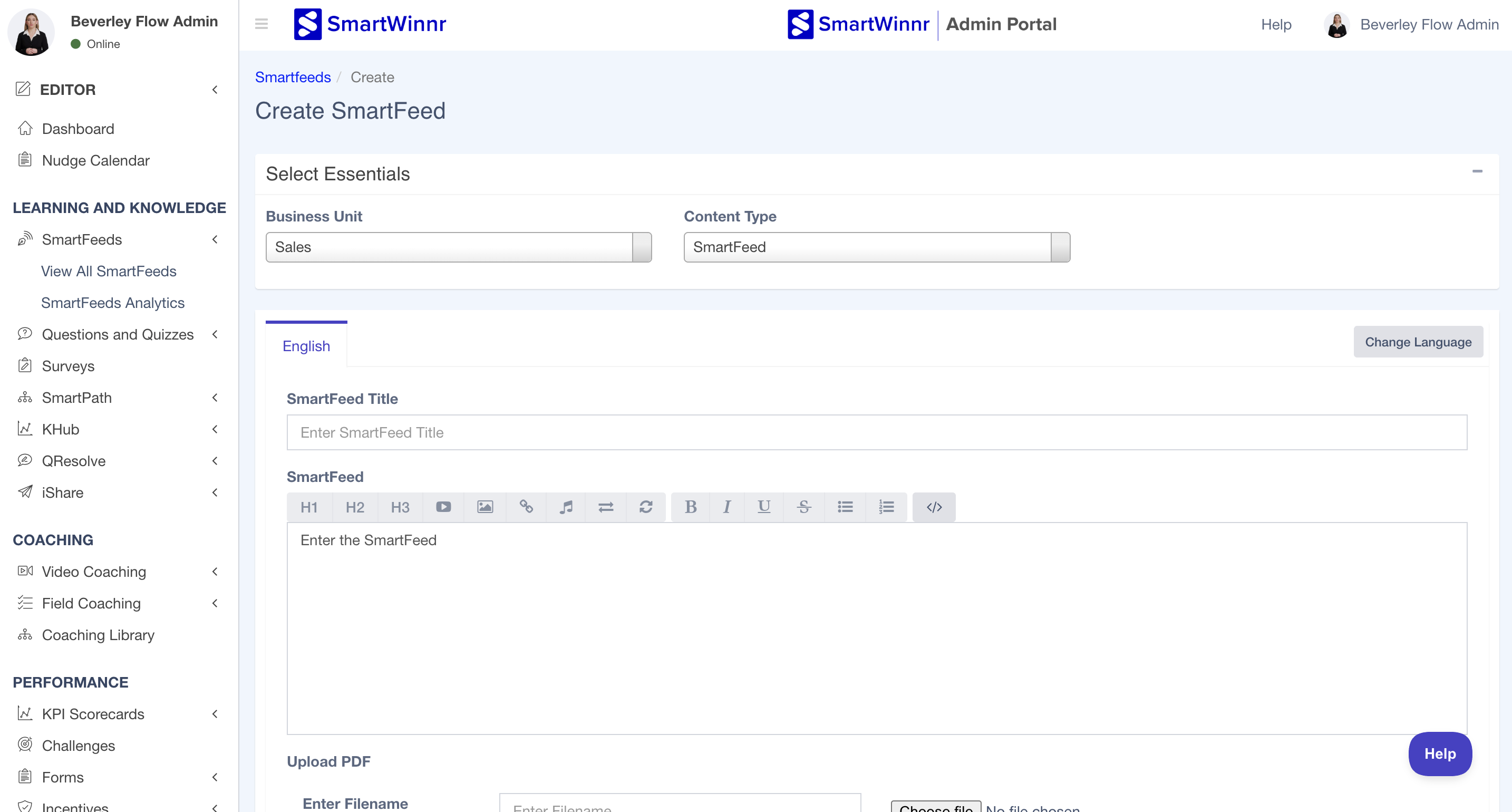Toggle bold formatting in the SmartFeed editor
This screenshot has width=1512, height=812.
(690, 507)
